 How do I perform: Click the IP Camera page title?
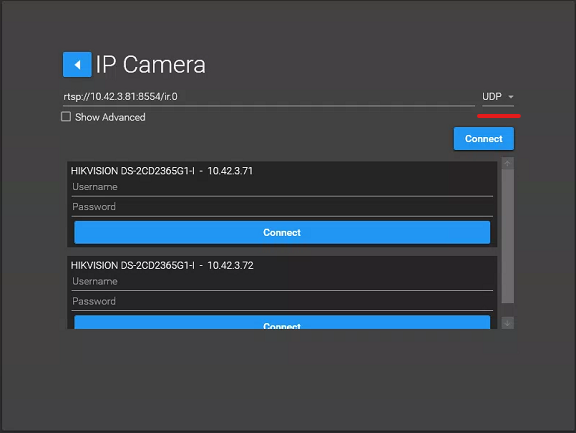pos(151,65)
